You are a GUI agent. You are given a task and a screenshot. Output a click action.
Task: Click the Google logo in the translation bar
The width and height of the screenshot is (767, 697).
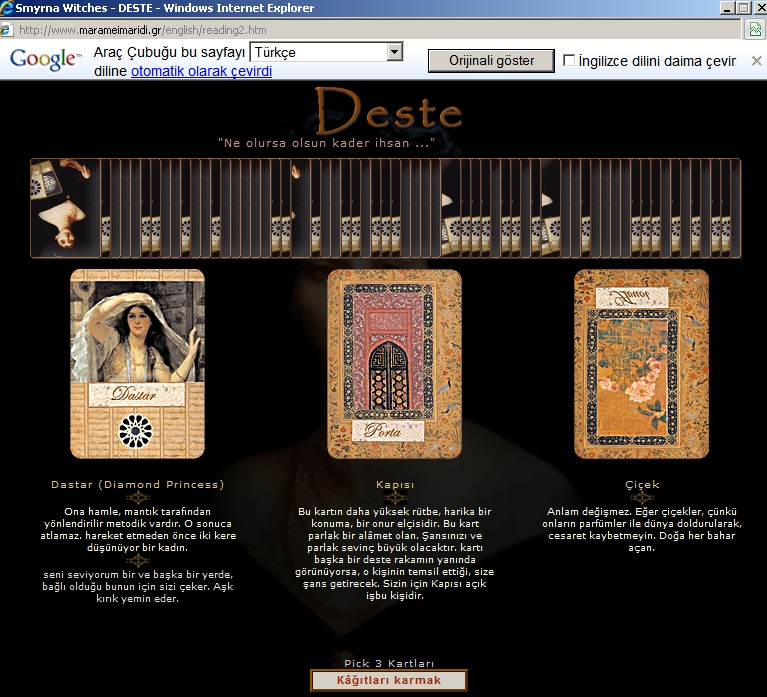45,60
